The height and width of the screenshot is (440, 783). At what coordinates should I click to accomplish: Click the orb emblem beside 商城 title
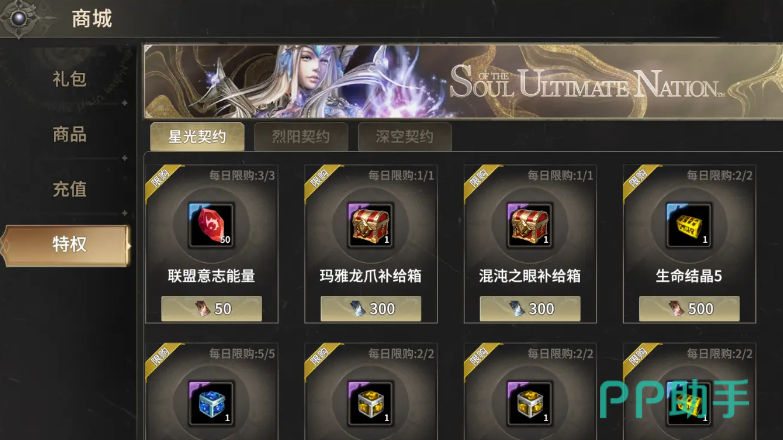19,18
